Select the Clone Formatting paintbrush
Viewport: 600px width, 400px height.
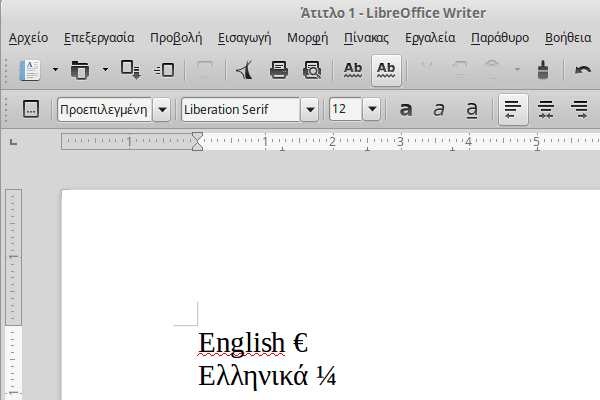(x=543, y=70)
